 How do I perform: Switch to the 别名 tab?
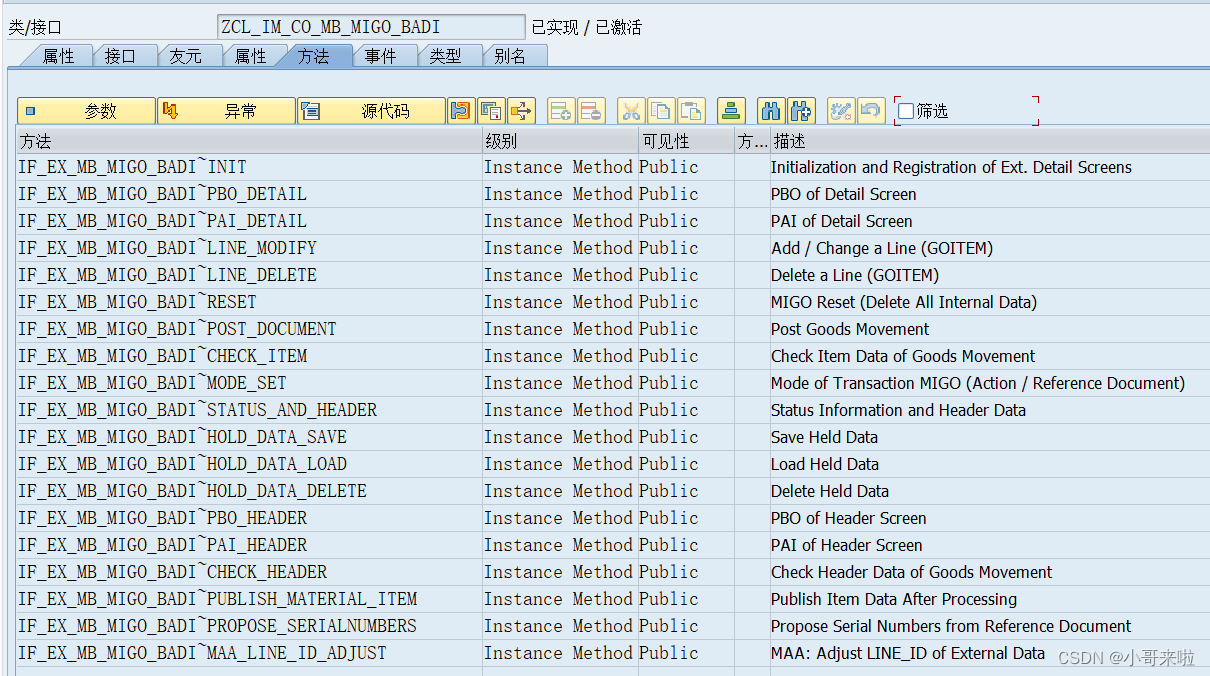pos(511,56)
